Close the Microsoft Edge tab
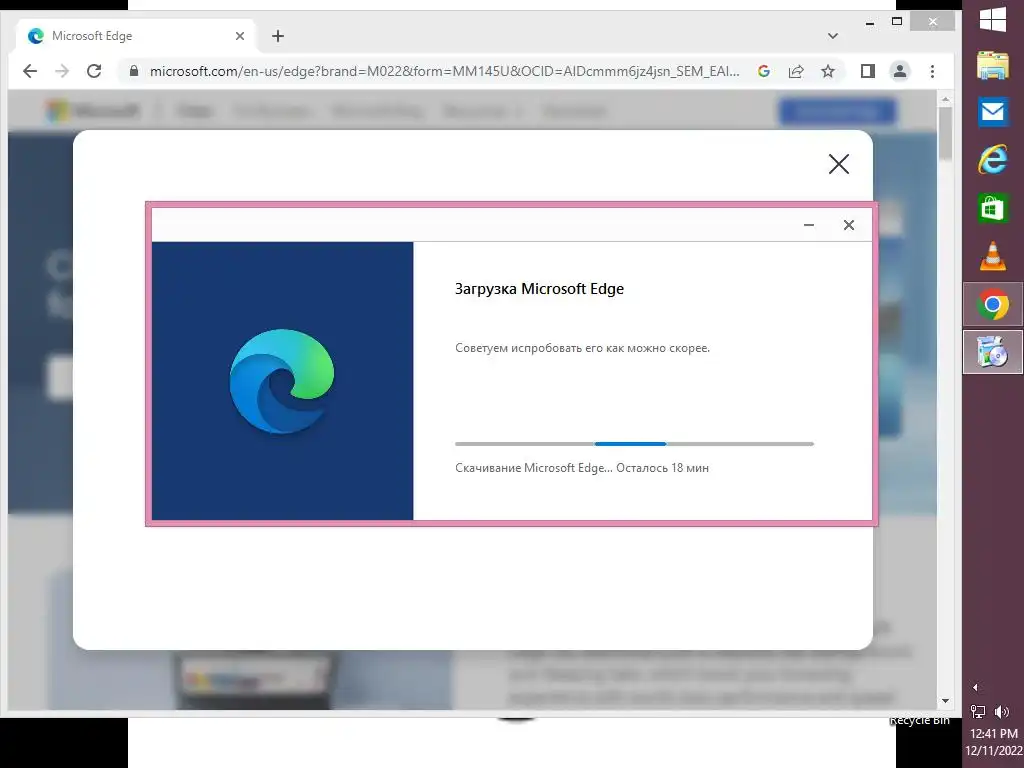 240,36
